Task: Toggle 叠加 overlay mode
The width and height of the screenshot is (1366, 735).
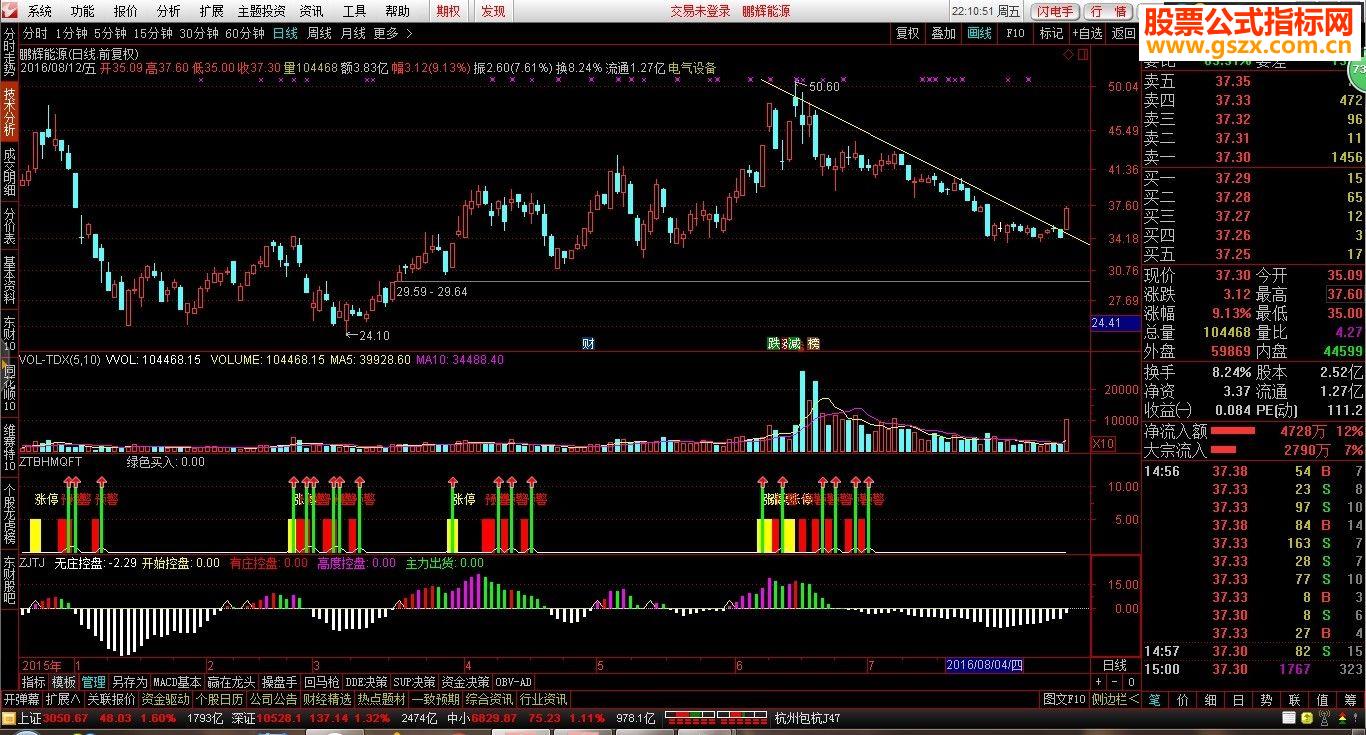Action: [x=943, y=33]
